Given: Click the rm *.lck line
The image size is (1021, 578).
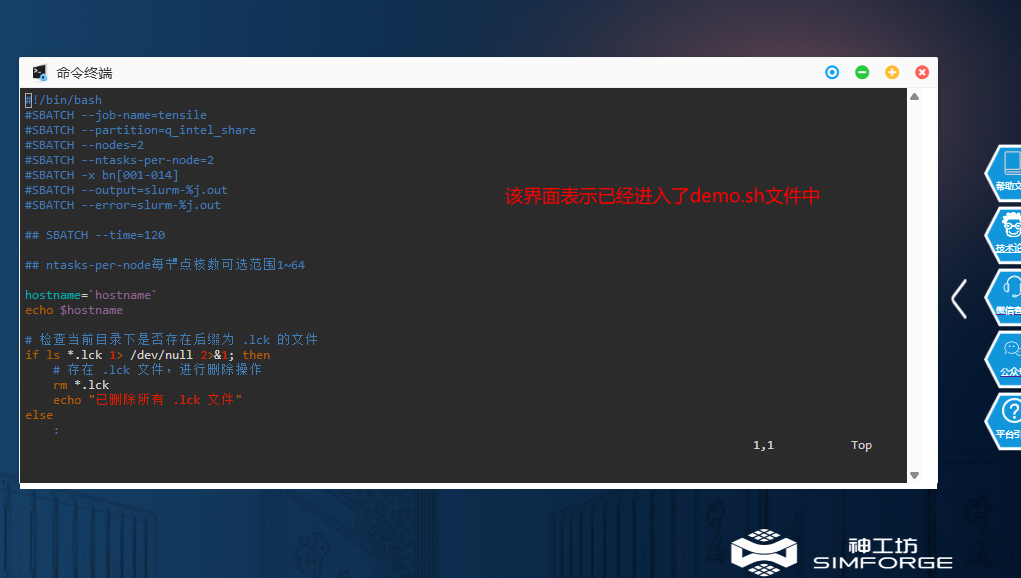Looking at the screenshot, I should point(81,385).
